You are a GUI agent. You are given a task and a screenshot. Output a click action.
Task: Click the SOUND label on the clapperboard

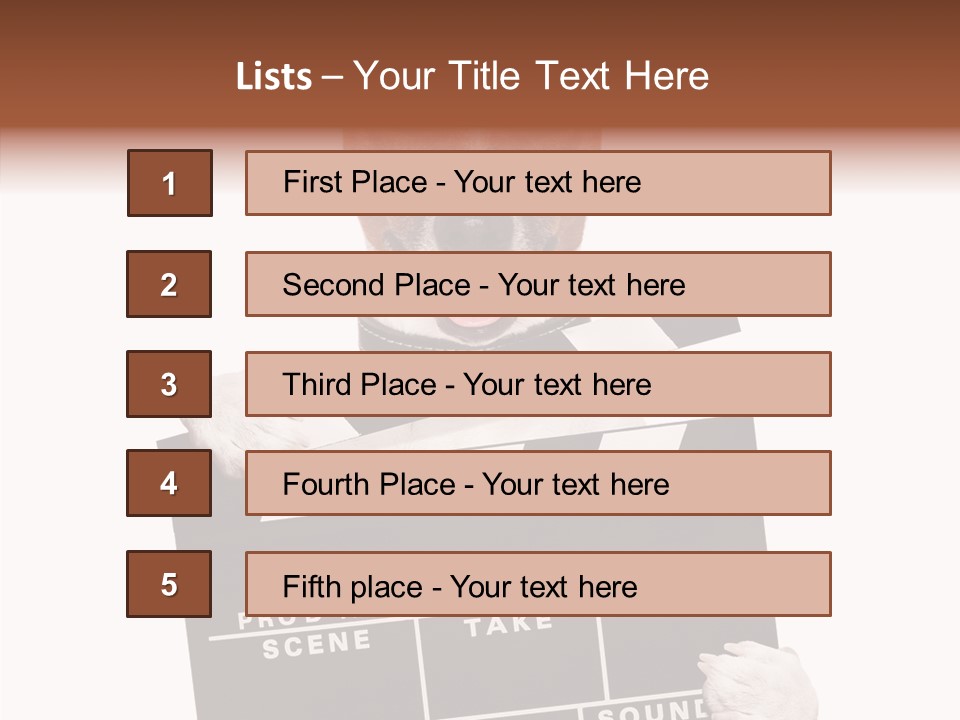(x=651, y=710)
